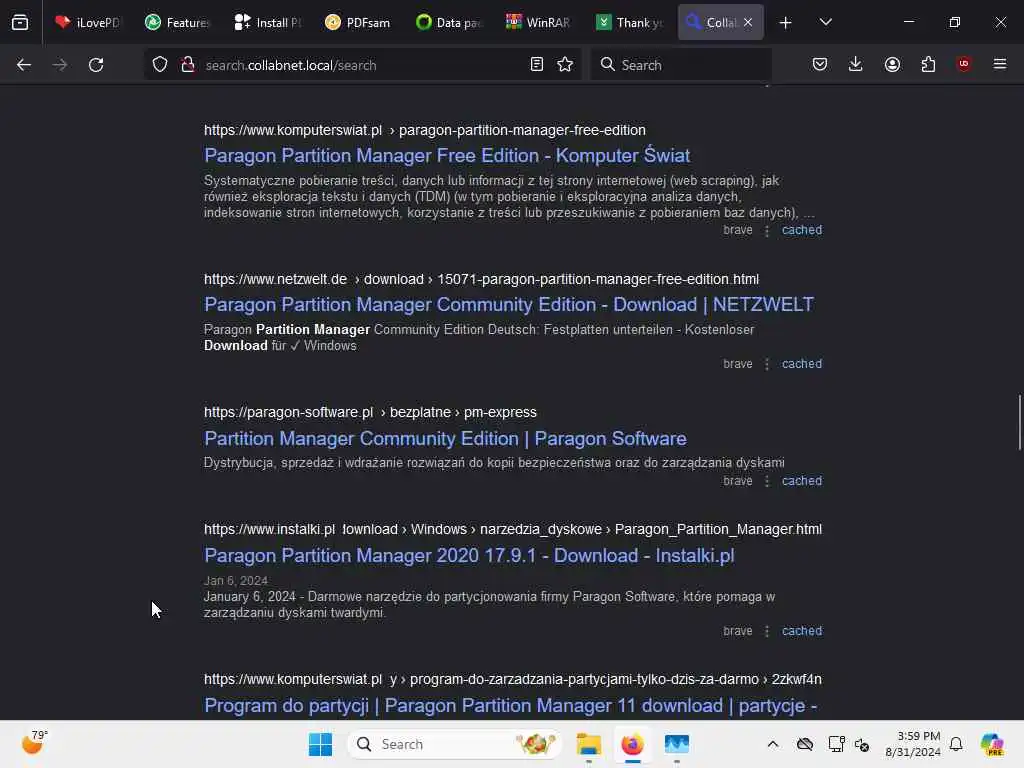Reload the current page

(x=96, y=65)
